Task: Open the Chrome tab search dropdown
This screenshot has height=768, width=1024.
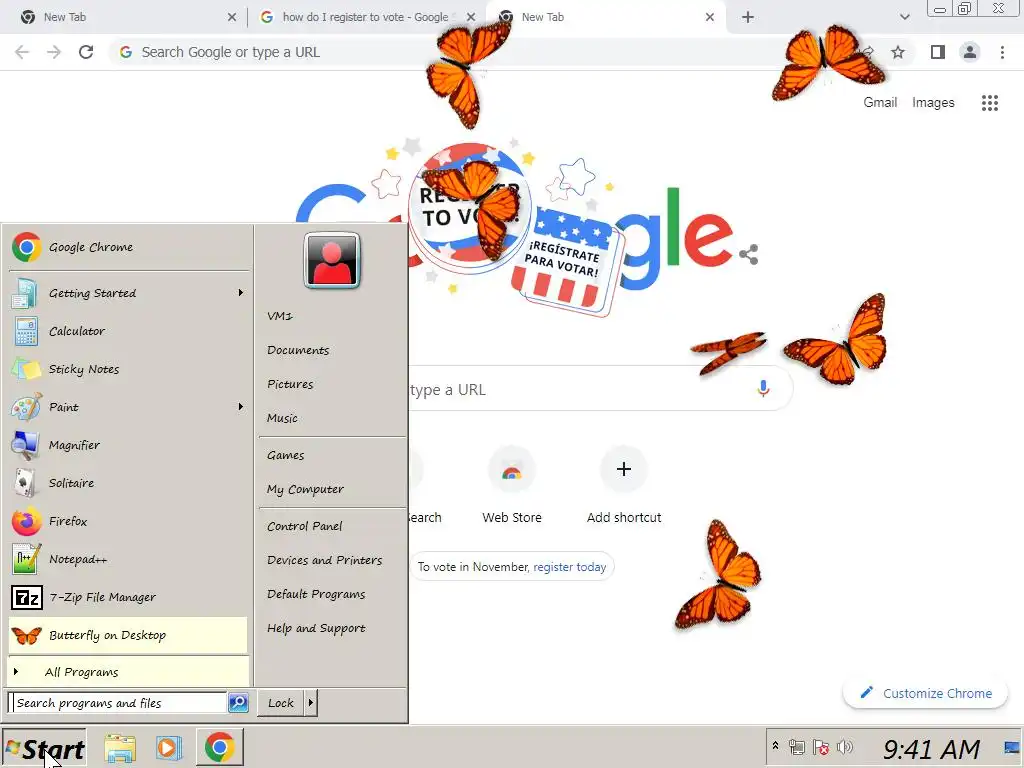Action: (904, 17)
